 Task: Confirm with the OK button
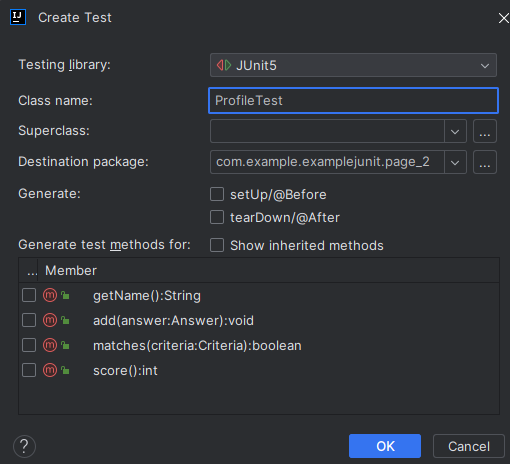[x=385, y=446]
